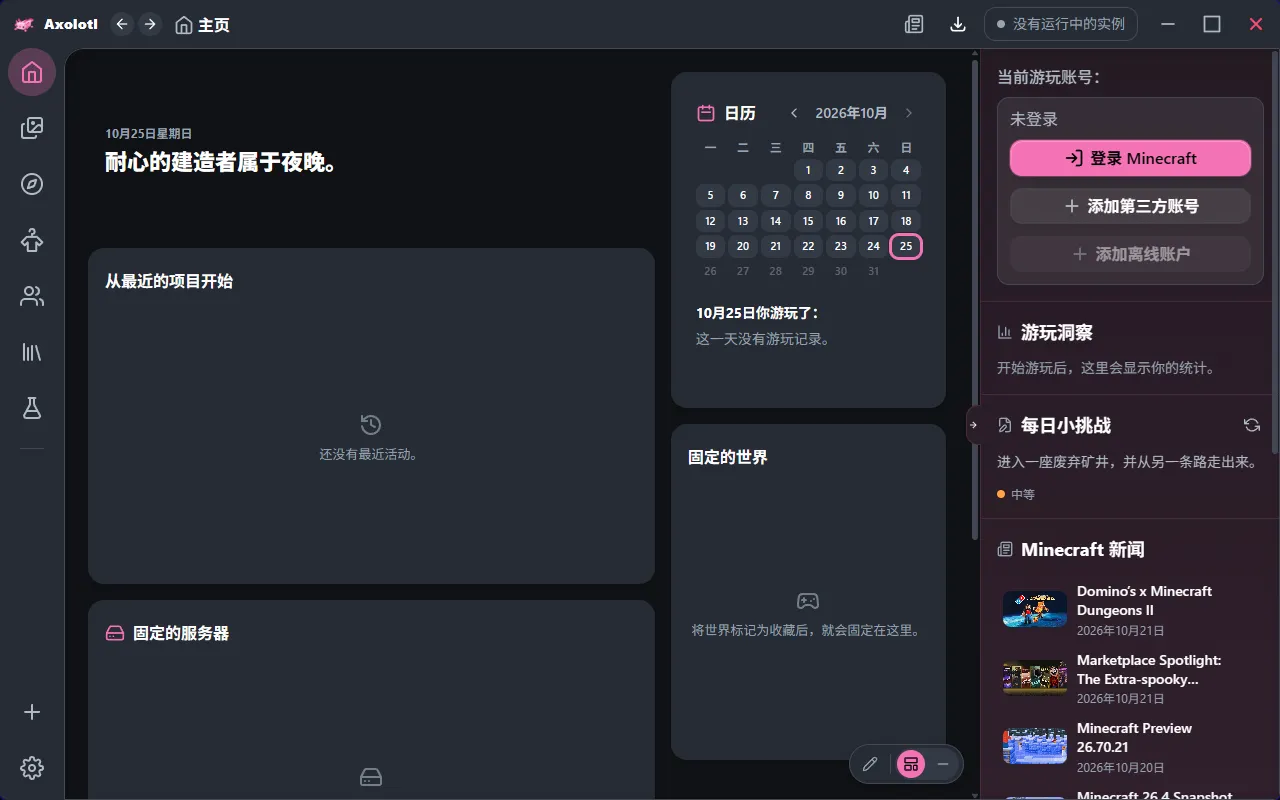The width and height of the screenshot is (1280, 800).
Task: Open the news panel icon in the title bar
Action: pos(914,24)
